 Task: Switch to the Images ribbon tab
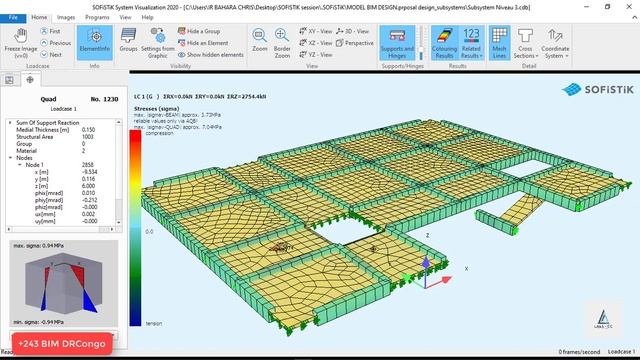point(66,18)
